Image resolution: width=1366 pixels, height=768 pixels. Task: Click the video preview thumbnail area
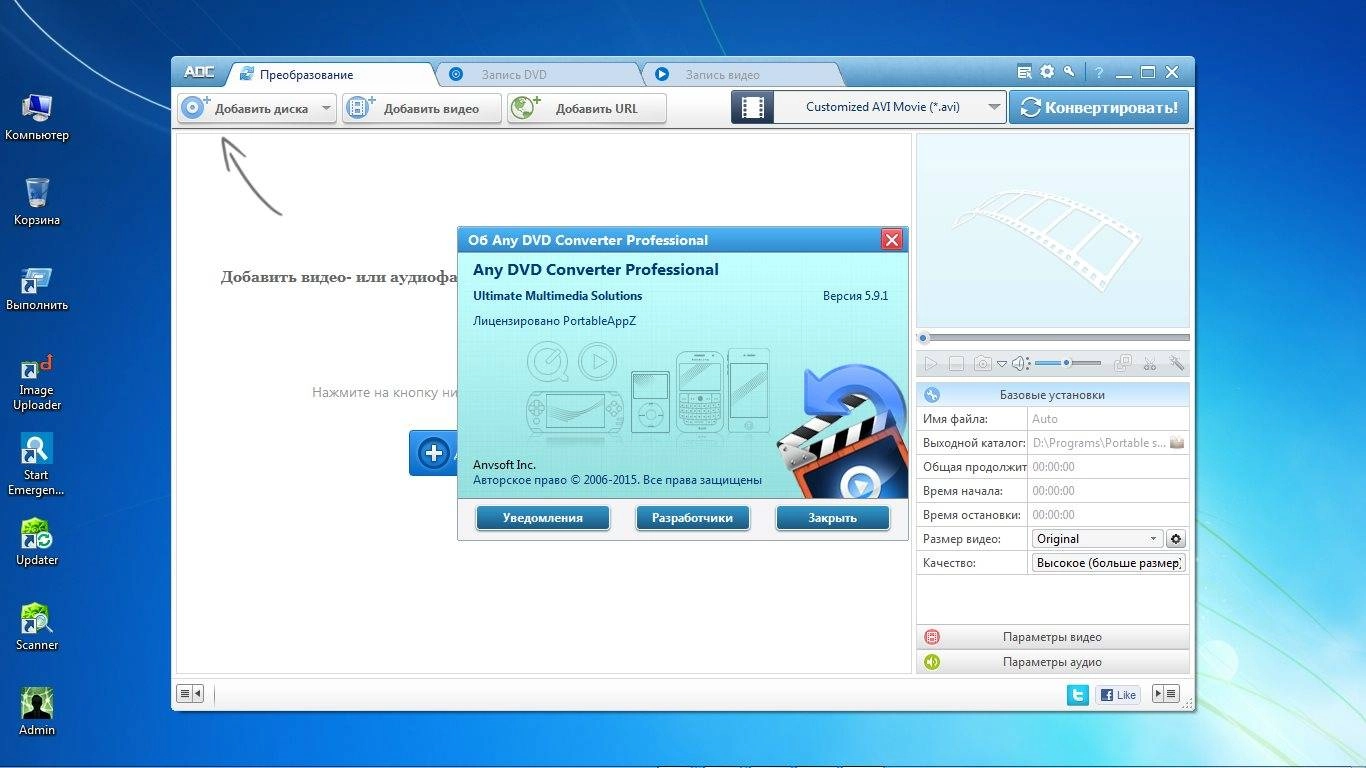(1053, 230)
